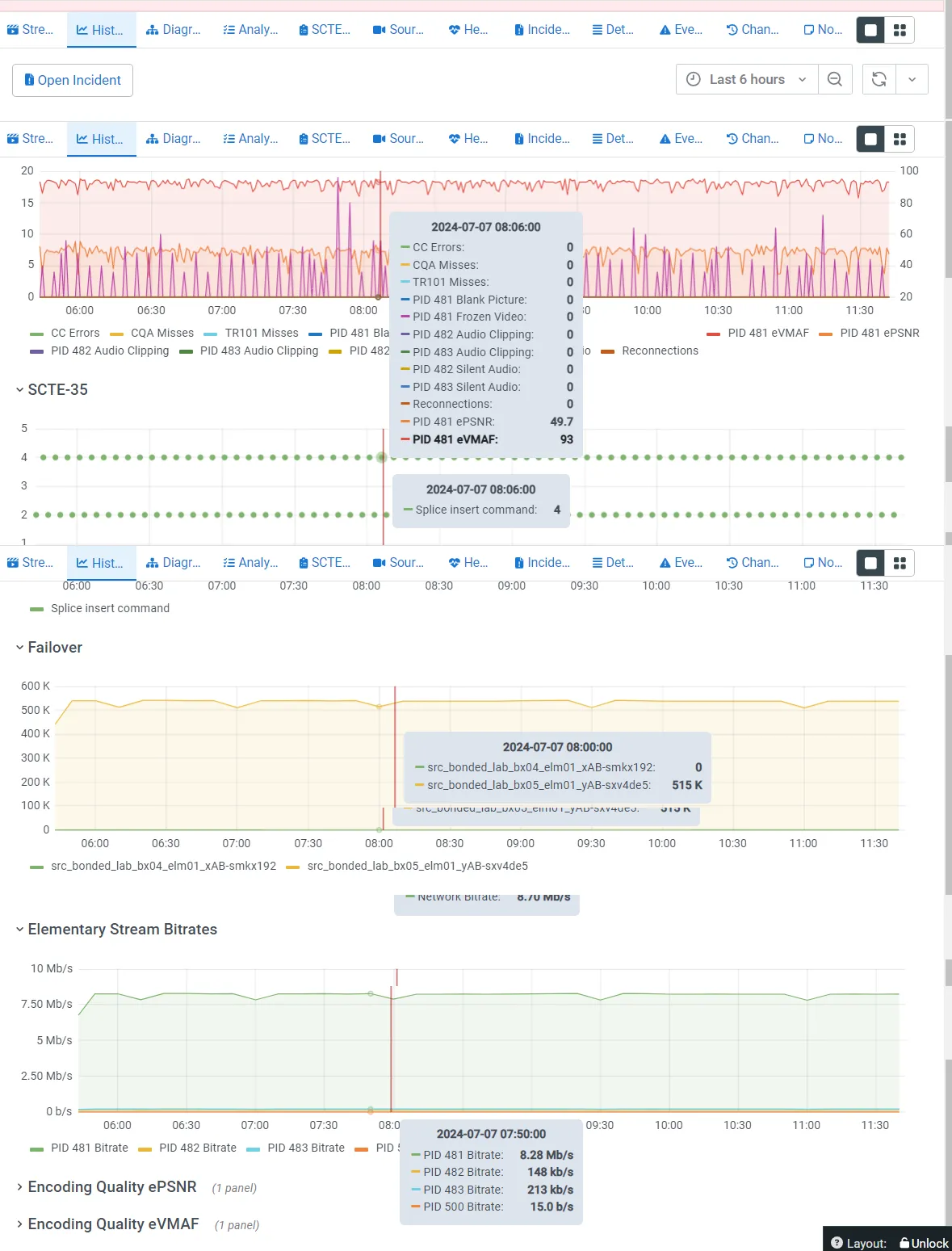952x1251 pixels.
Task: Click the Events icon in tab bar above Failover
Action: point(665,563)
